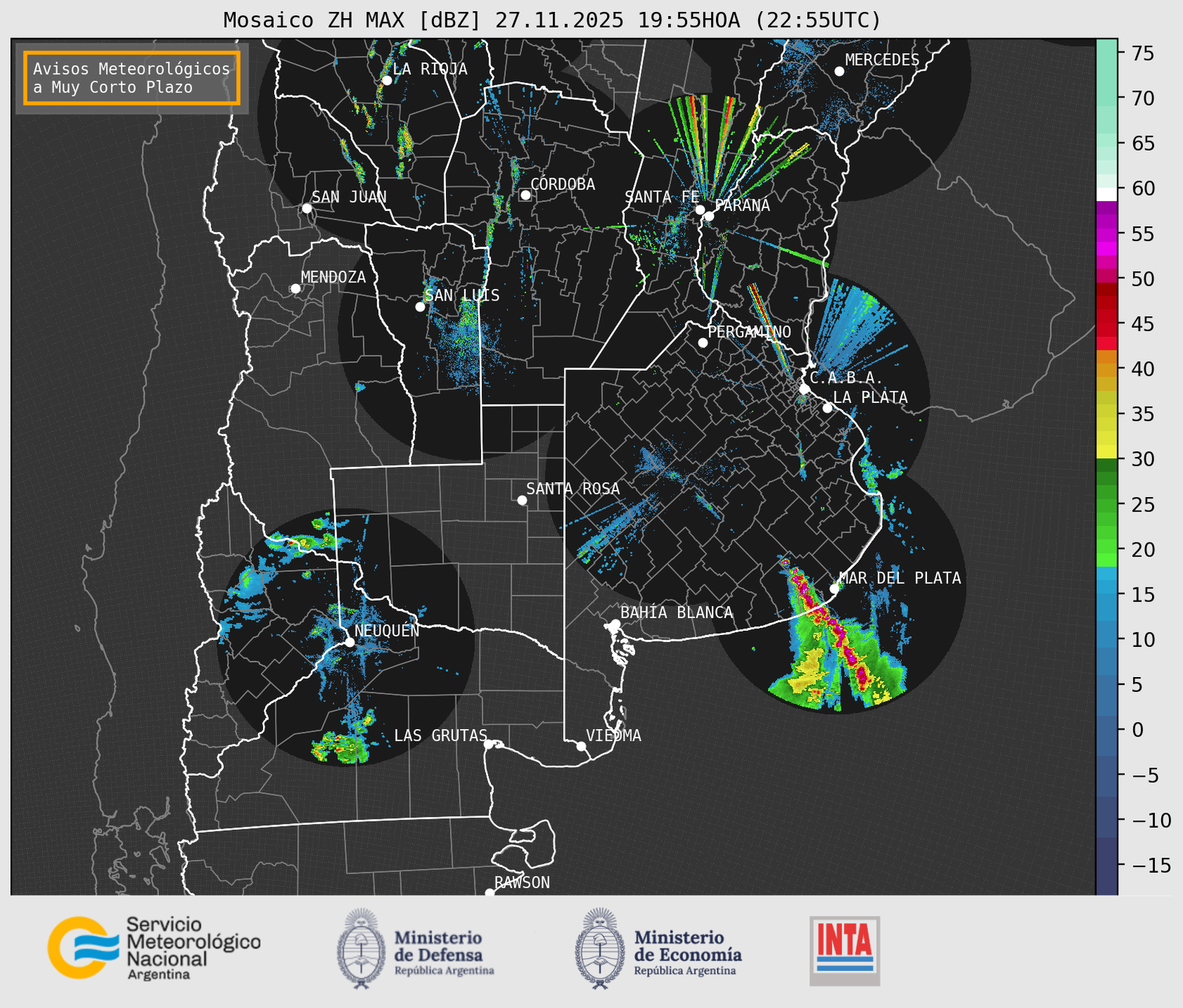Viewport: 1183px width, 1008px height.
Task: Click the Mercedes city marker
Action: click(839, 71)
